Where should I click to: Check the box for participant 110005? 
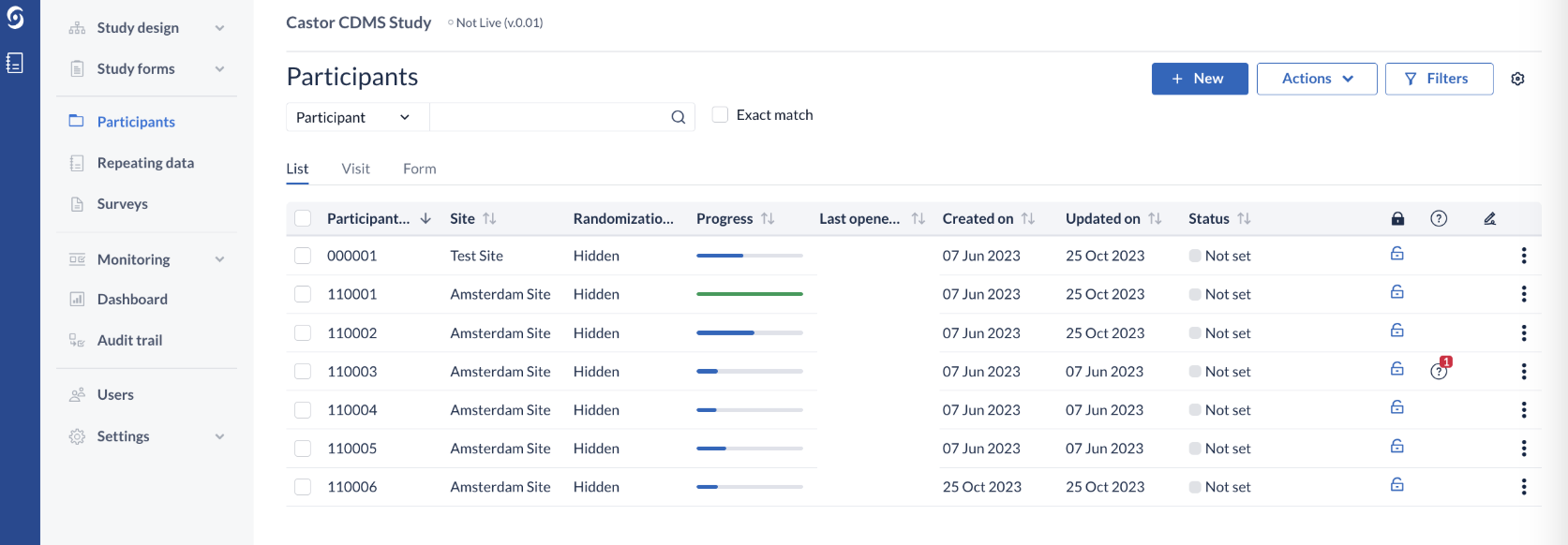pyautogui.click(x=303, y=449)
